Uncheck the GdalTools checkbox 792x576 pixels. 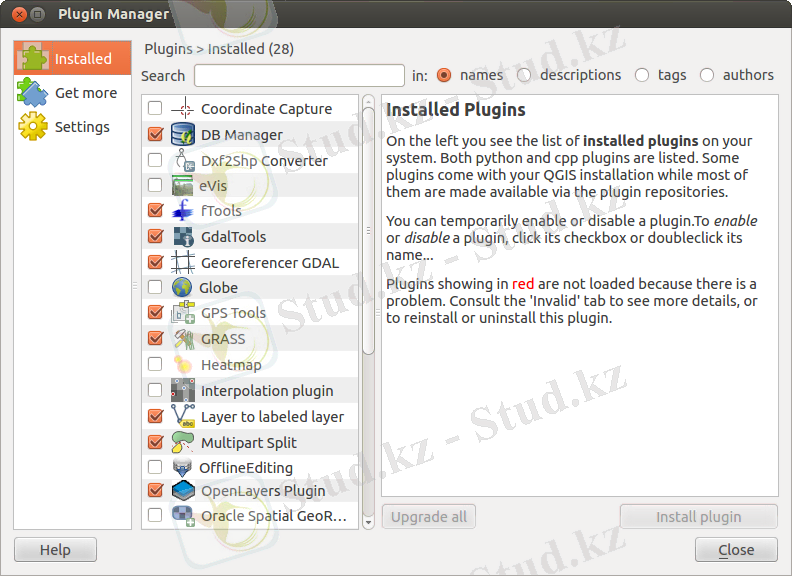[156, 236]
